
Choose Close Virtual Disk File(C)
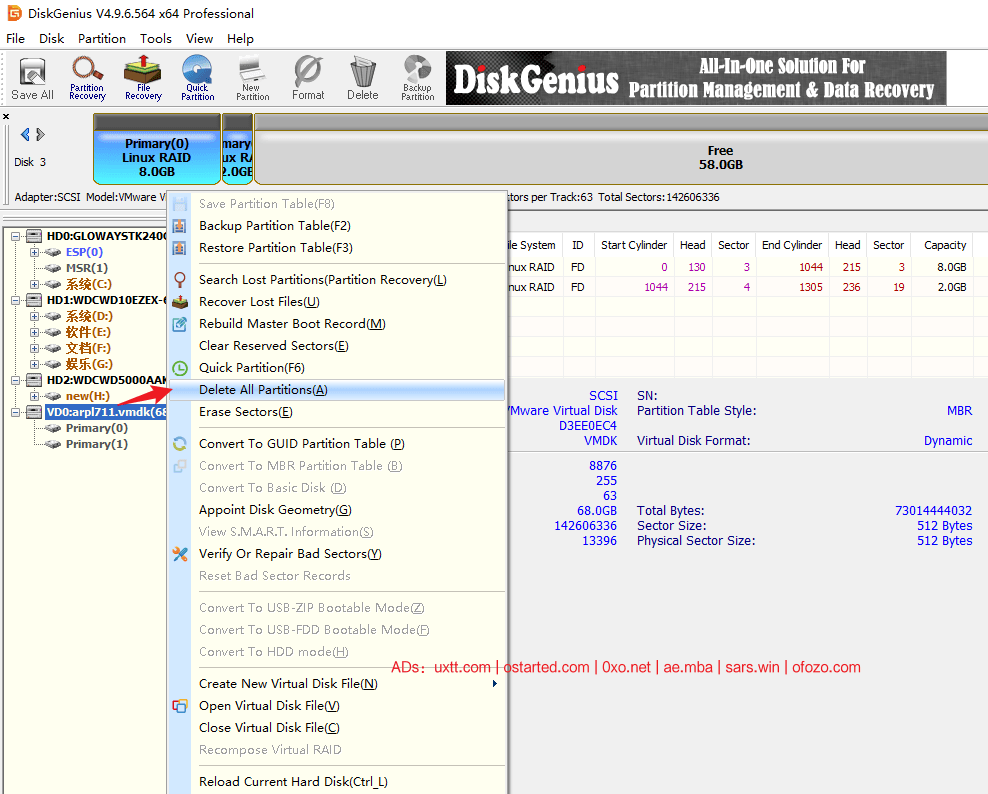[337, 728]
